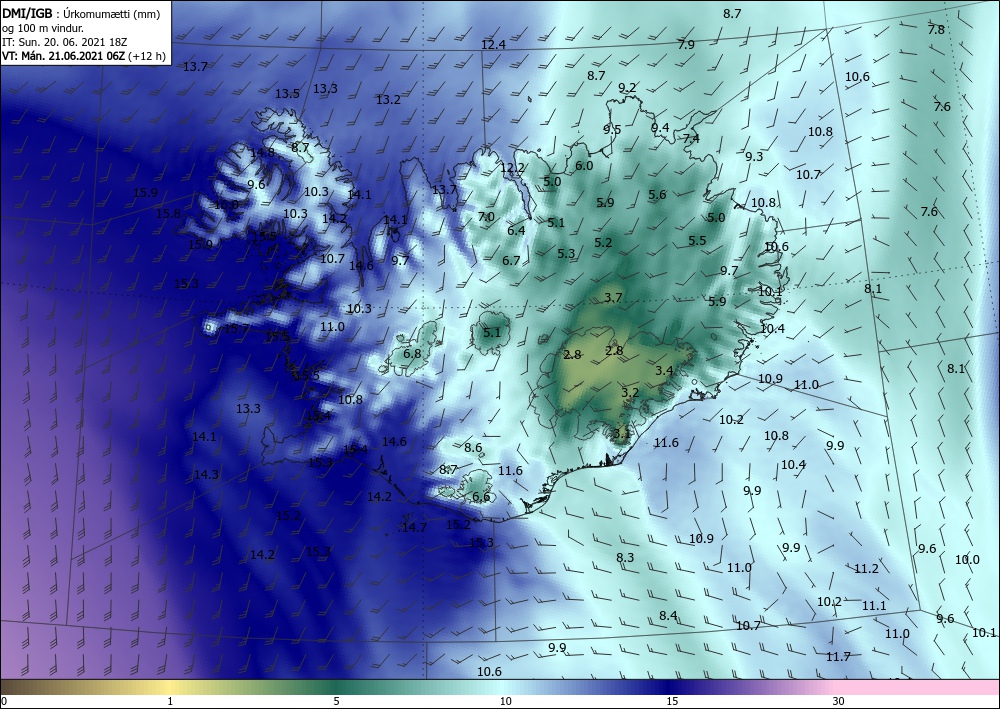Click the '8.6' value on the map
This screenshot has height=709, width=1000.
473,448
